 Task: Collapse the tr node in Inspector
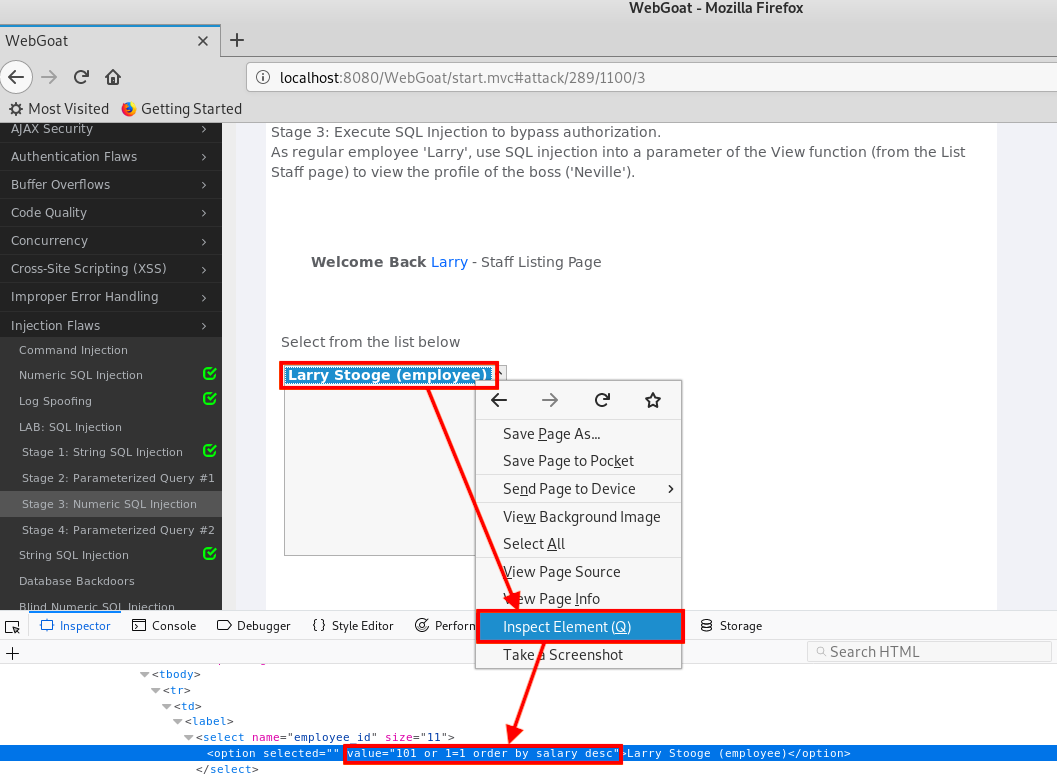(156, 691)
